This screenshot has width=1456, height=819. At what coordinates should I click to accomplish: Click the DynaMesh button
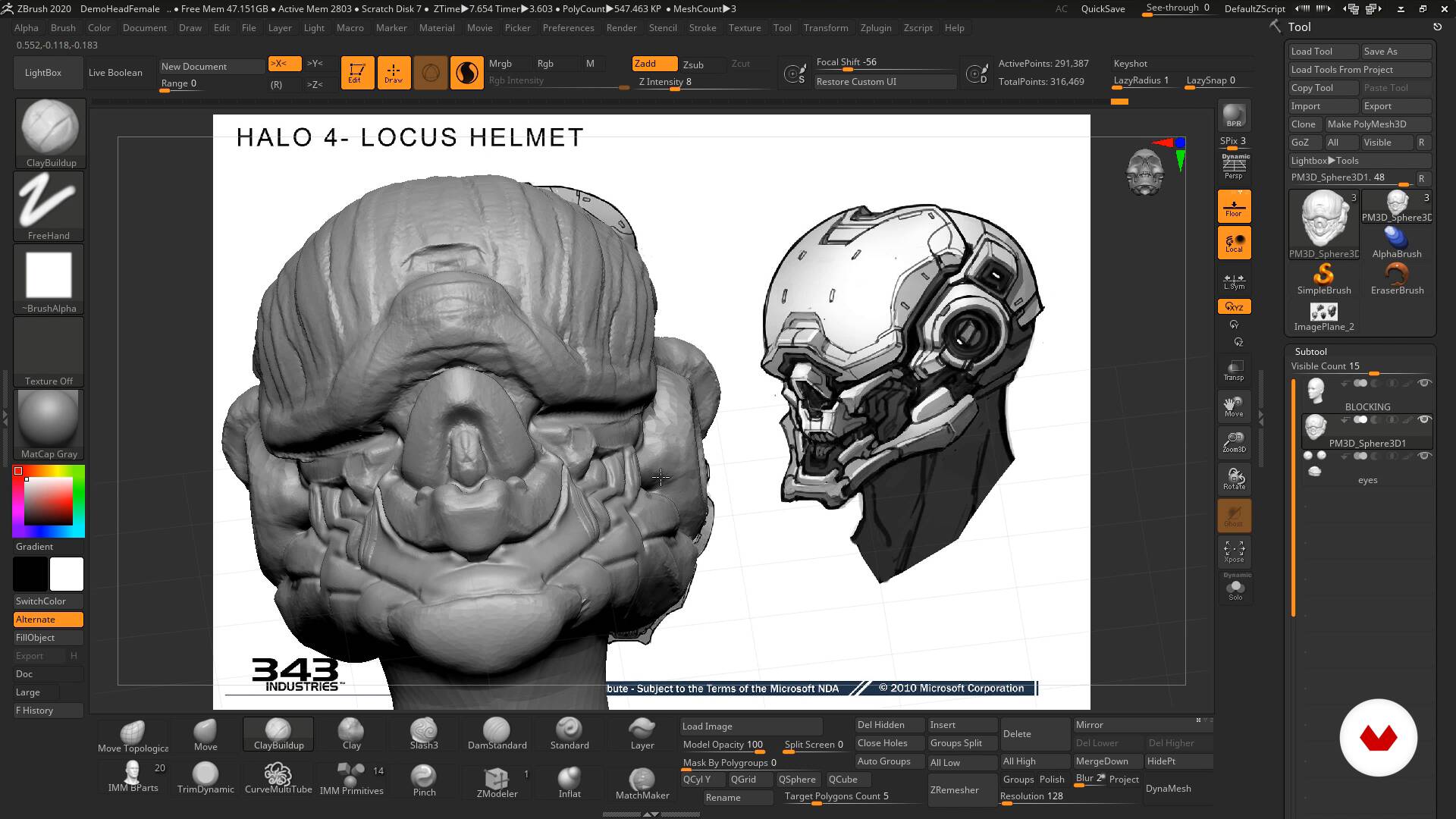1178,789
